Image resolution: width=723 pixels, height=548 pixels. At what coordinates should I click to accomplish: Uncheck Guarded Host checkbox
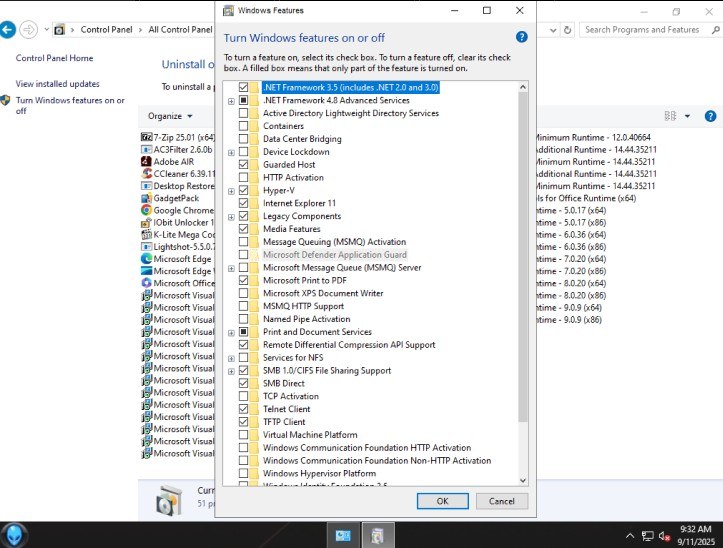point(243,165)
